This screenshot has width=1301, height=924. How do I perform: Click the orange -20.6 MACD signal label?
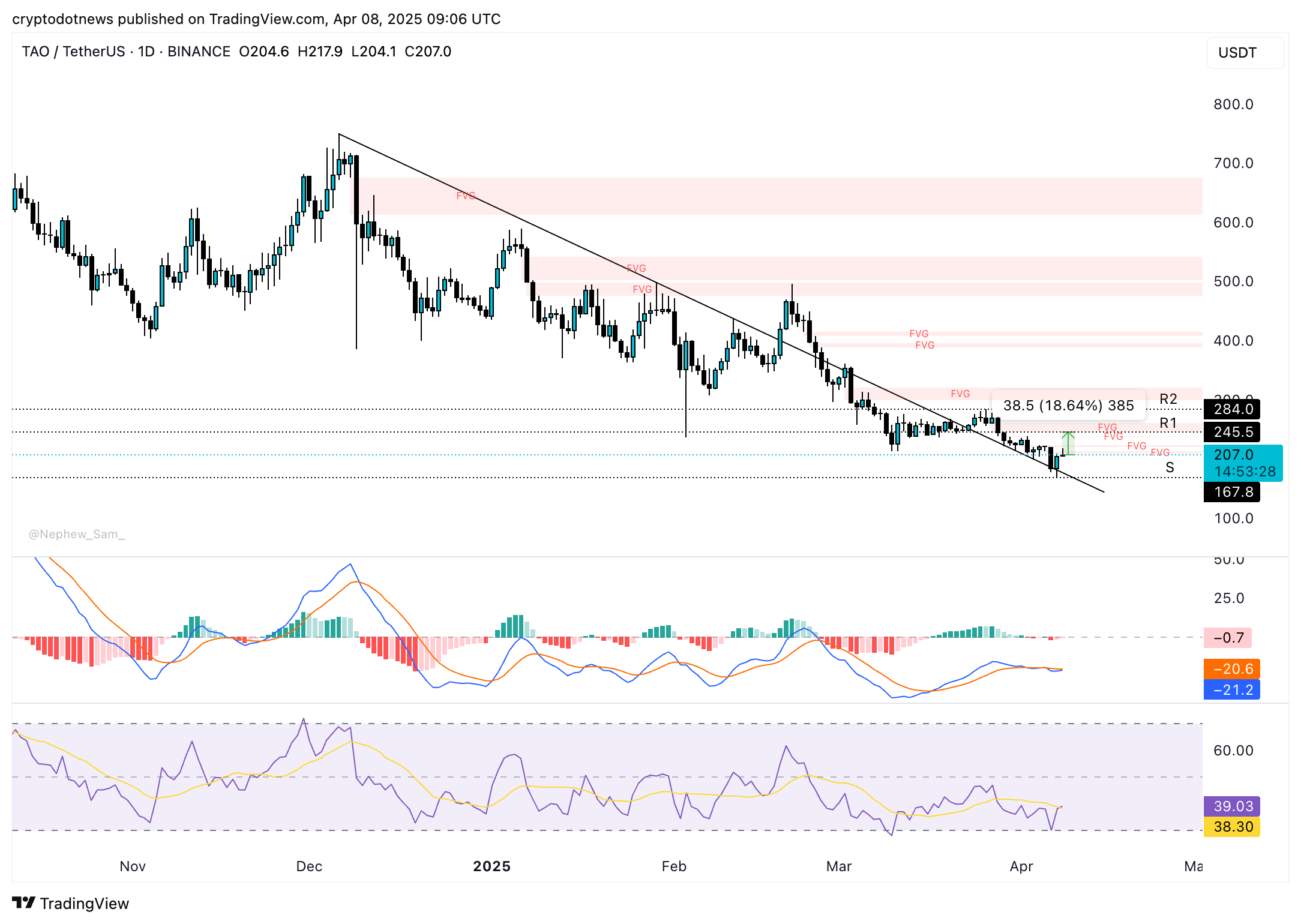[1233, 668]
